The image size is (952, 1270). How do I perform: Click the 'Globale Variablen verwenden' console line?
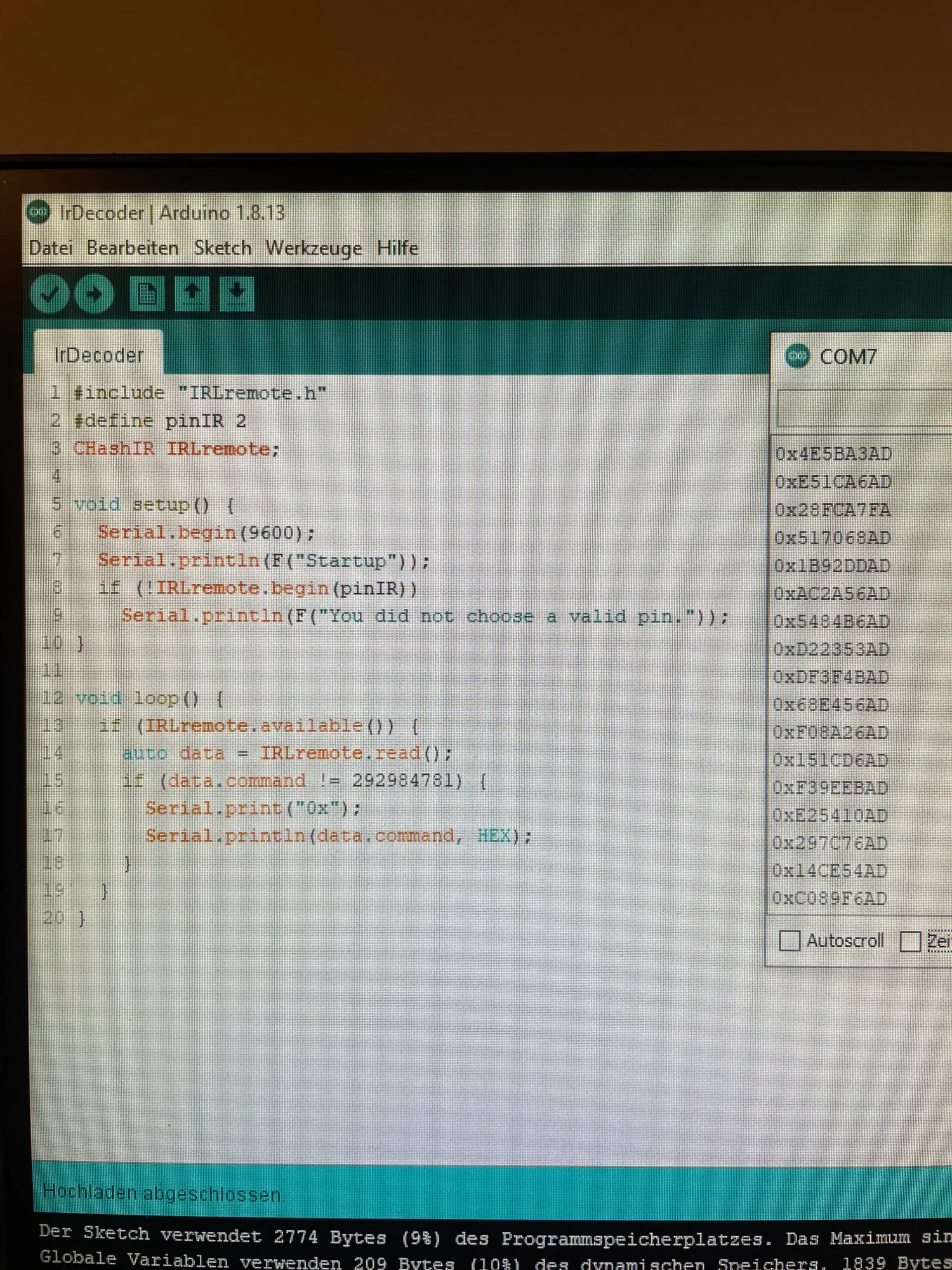[x=495, y=1260]
